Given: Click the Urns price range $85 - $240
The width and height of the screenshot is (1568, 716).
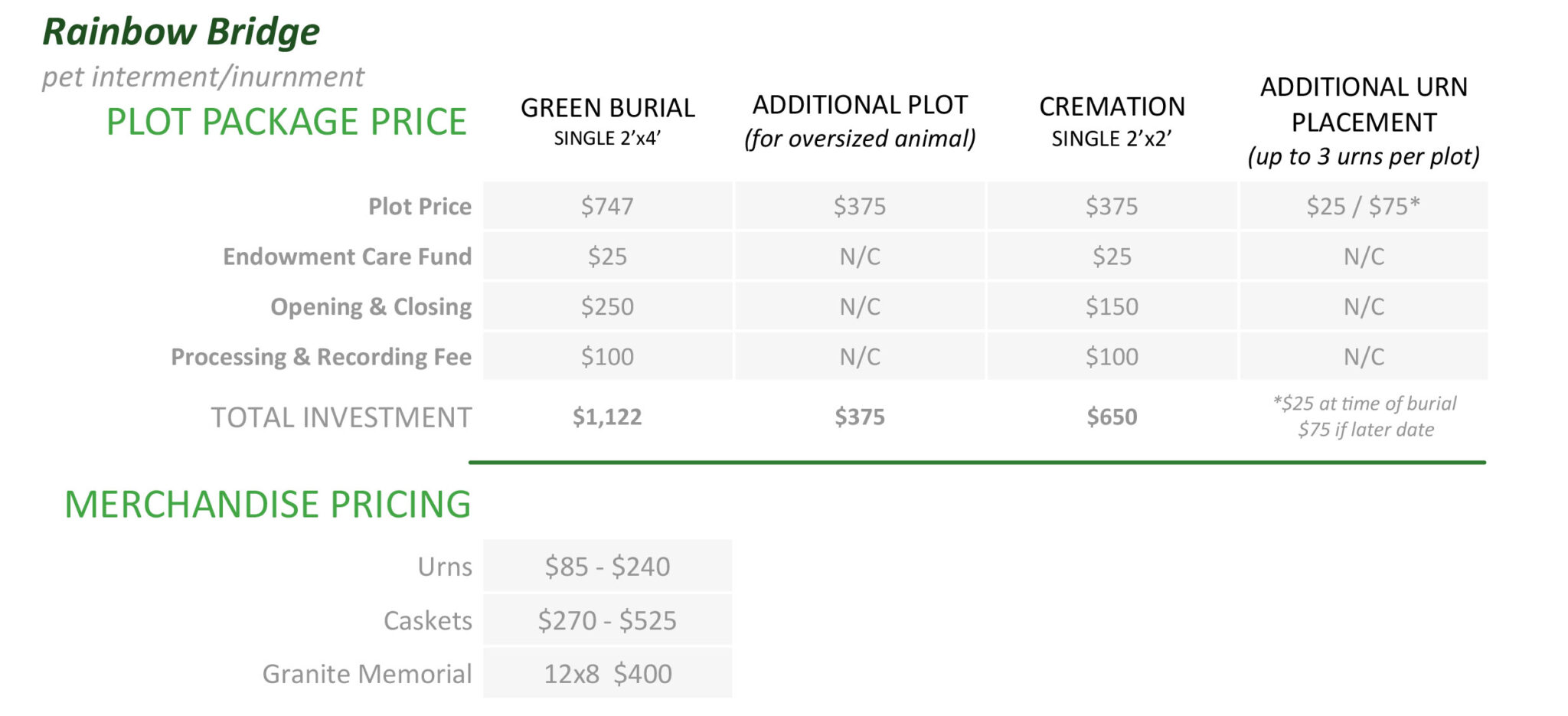Looking at the screenshot, I should tap(607, 567).
